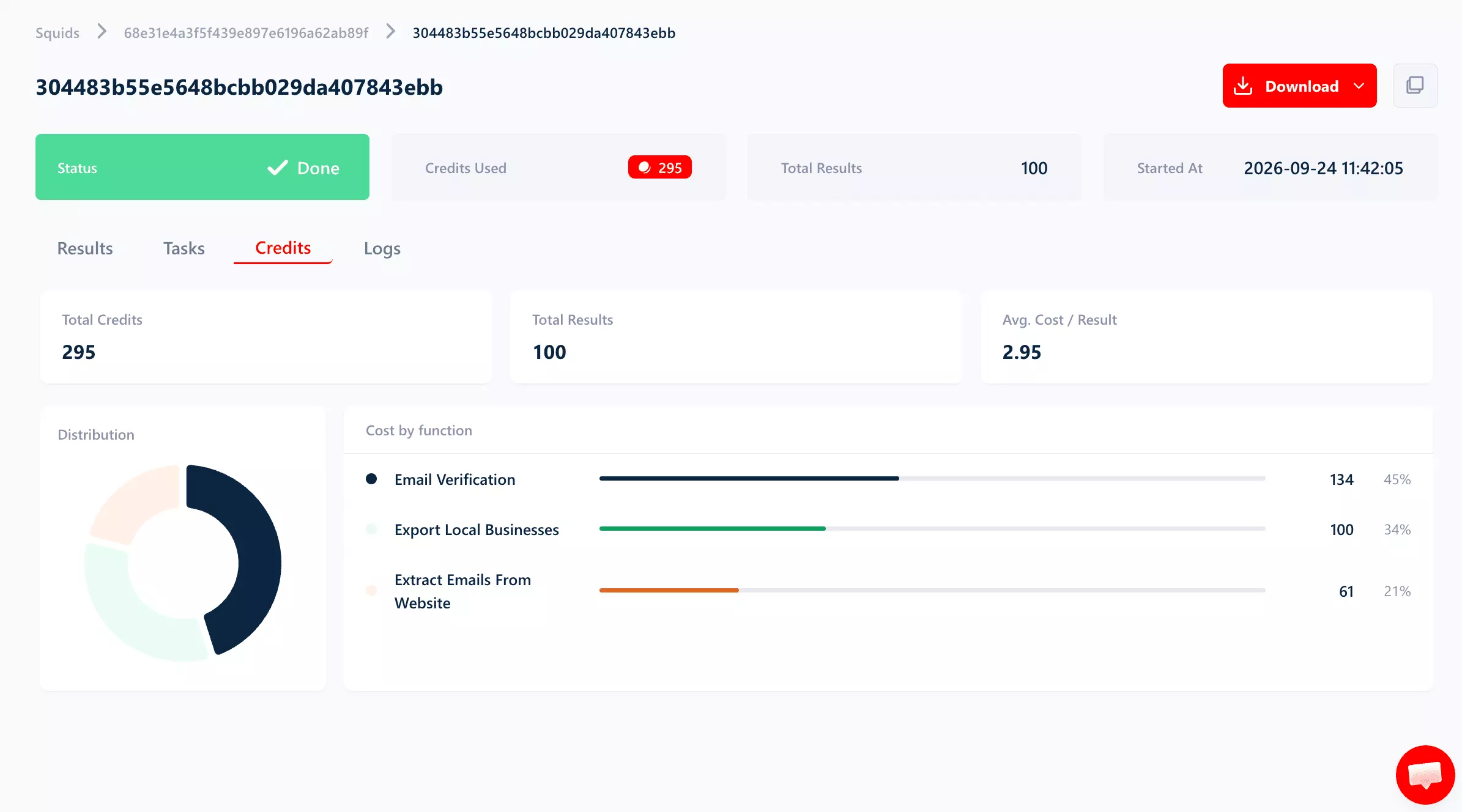Screen dimensions: 1462x812
Task: Click the Export Local Businesses legend dot
Action: tap(371, 529)
